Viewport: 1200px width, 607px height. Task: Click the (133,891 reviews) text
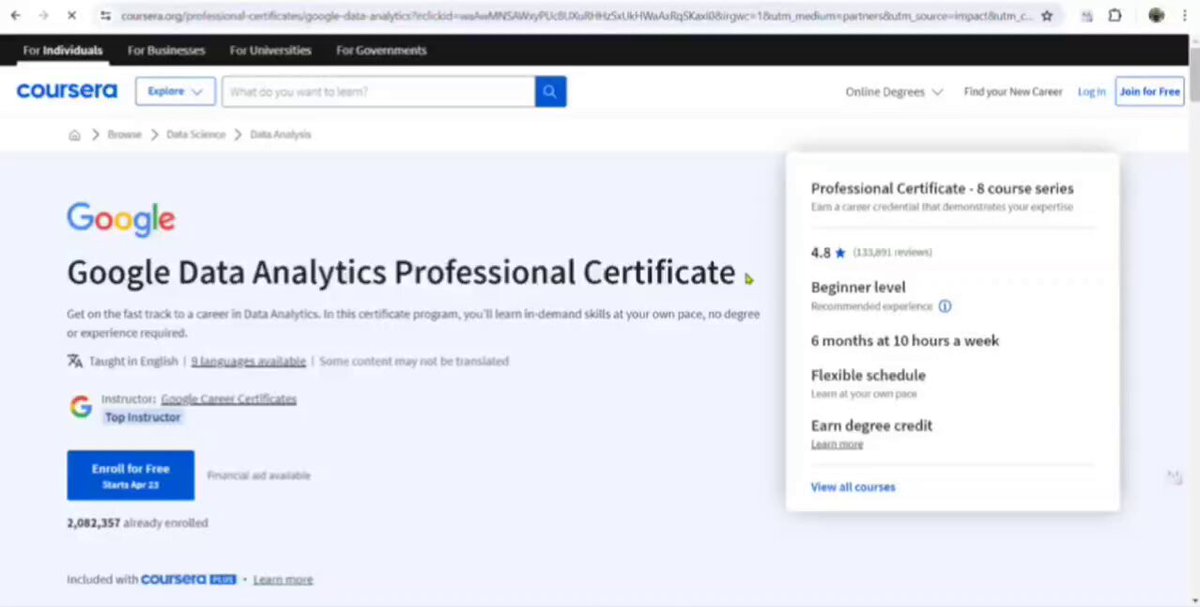[x=893, y=253]
